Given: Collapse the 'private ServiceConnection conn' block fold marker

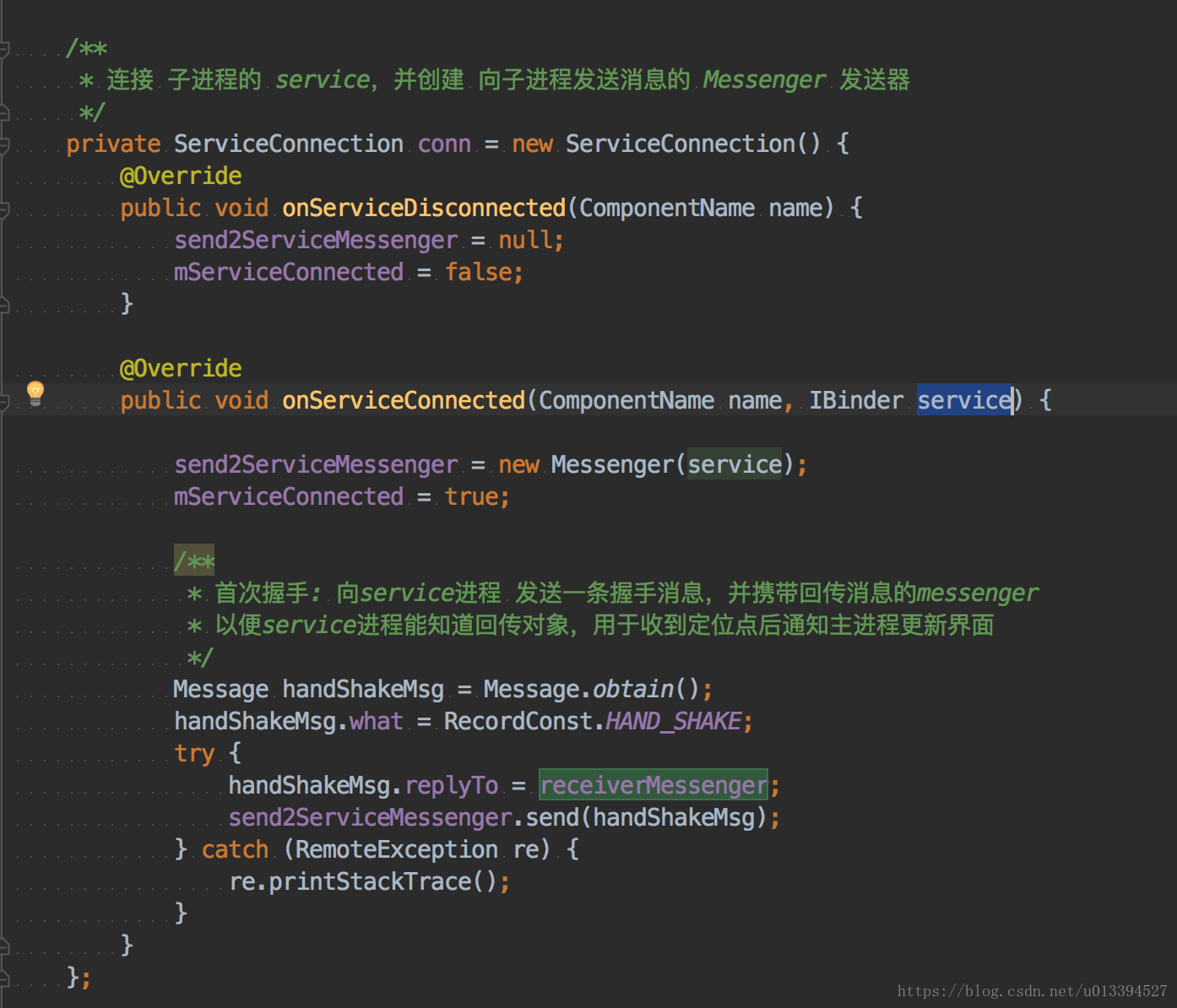Looking at the screenshot, I should click(x=4, y=145).
